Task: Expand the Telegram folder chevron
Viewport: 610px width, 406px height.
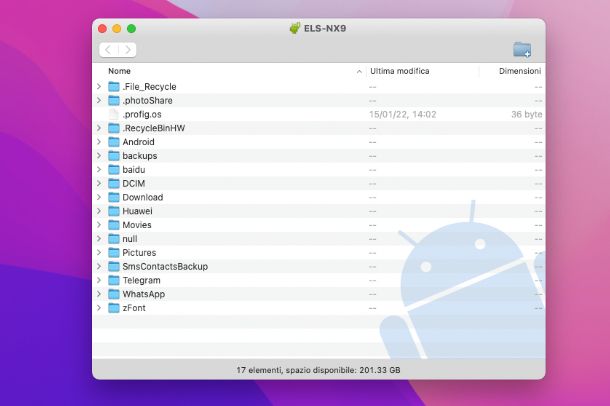Action: coord(99,280)
